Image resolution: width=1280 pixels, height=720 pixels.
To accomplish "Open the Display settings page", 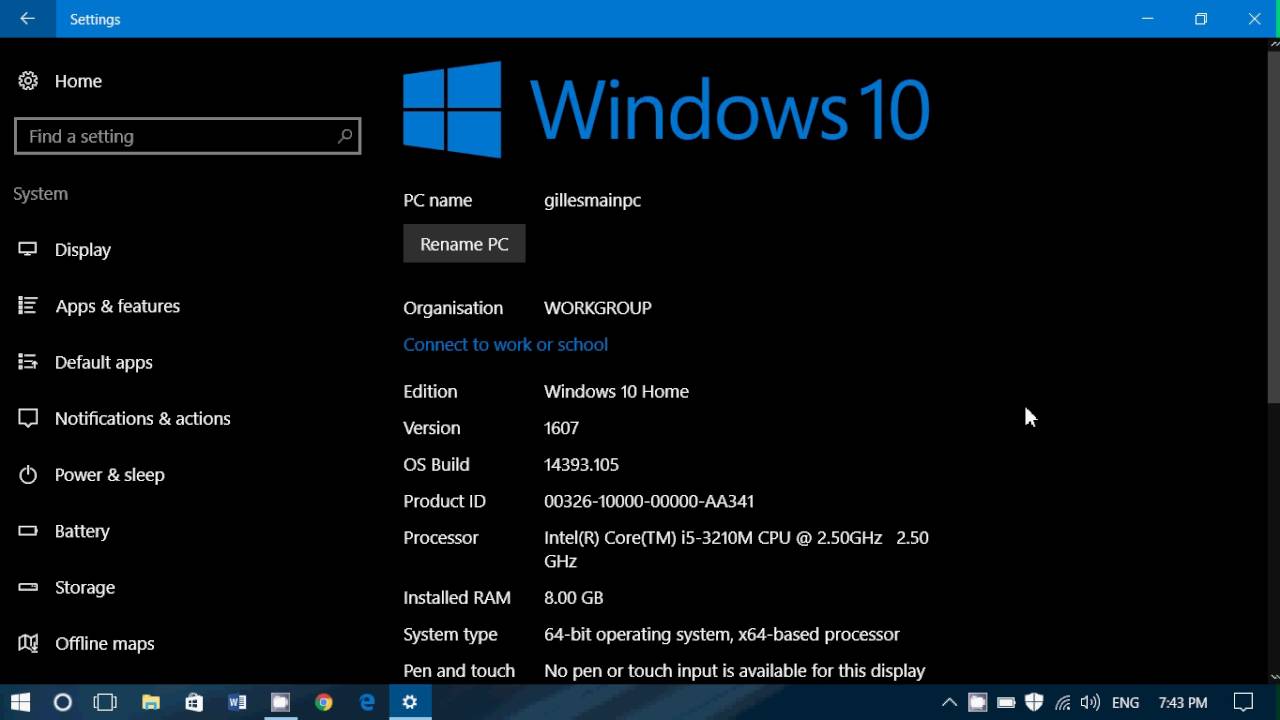I will pos(82,250).
